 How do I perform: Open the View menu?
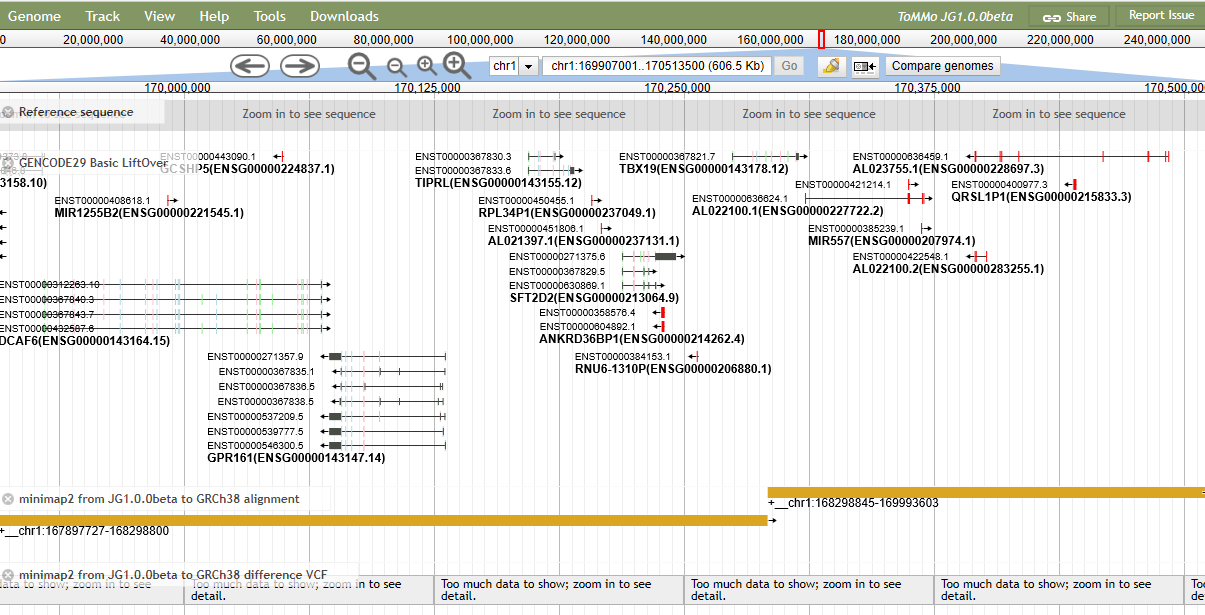[159, 16]
